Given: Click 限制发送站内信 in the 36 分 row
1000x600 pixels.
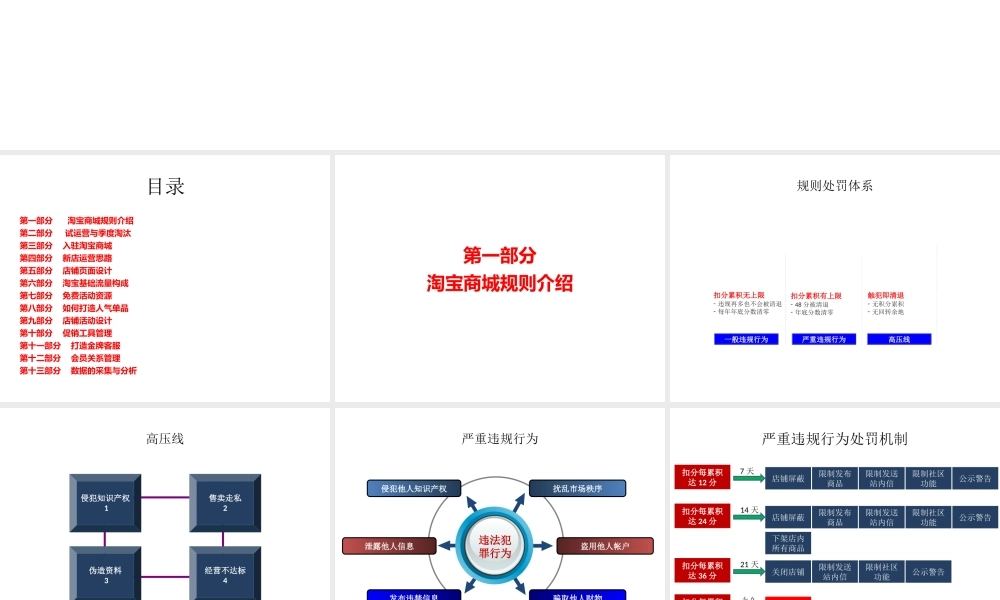Looking at the screenshot, I should [x=835, y=572].
